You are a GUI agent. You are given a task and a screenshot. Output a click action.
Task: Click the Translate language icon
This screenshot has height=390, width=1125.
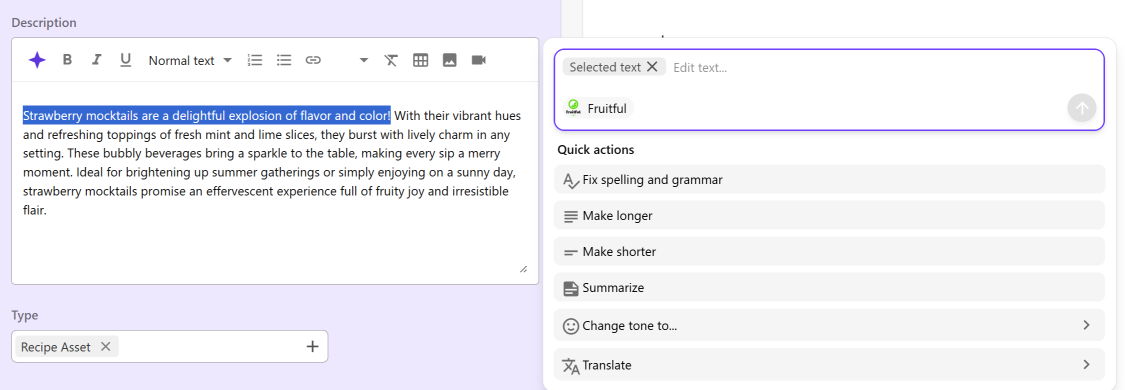571,366
